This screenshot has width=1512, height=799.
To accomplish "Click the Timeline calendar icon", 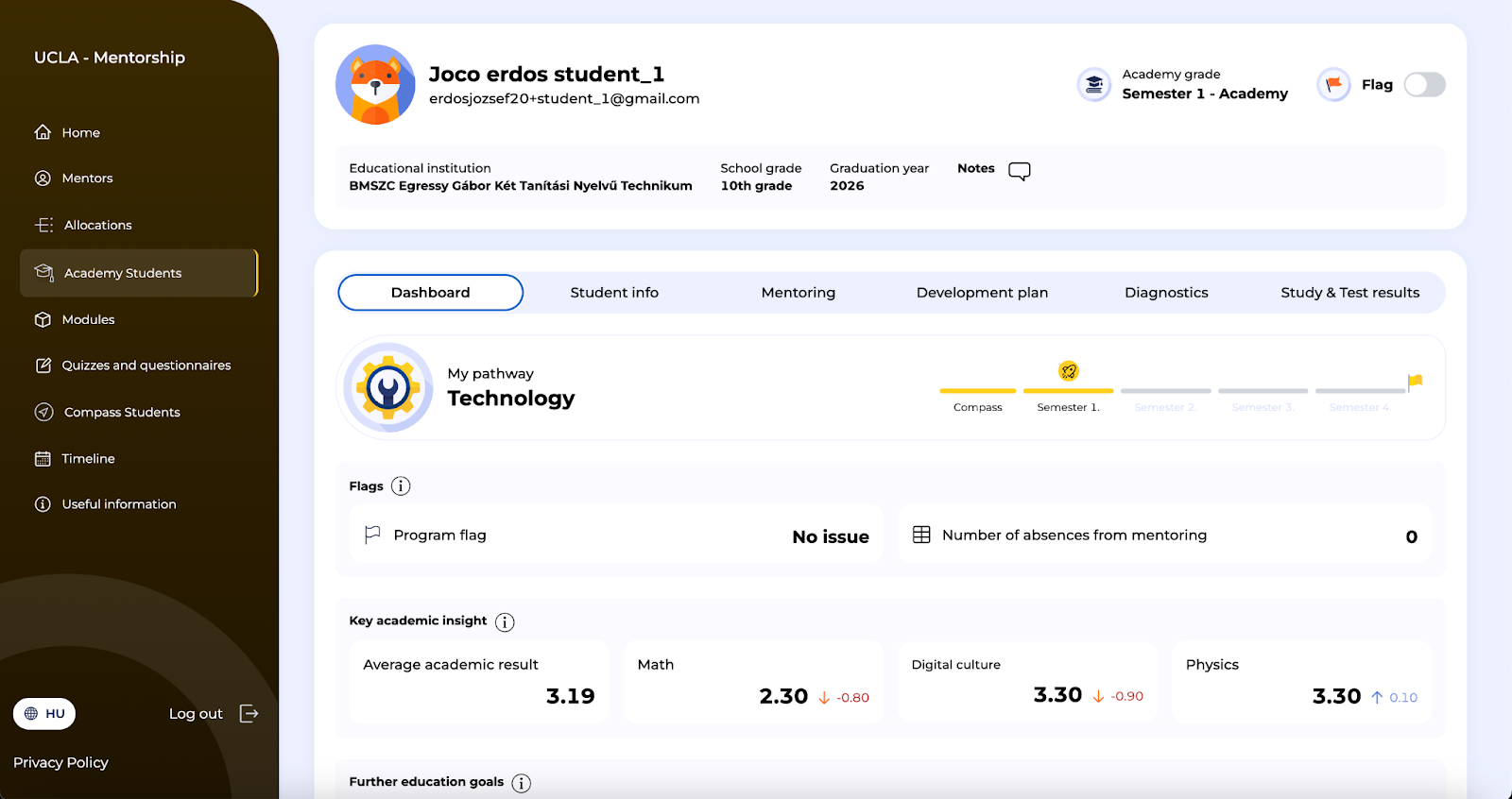I will [x=43, y=458].
